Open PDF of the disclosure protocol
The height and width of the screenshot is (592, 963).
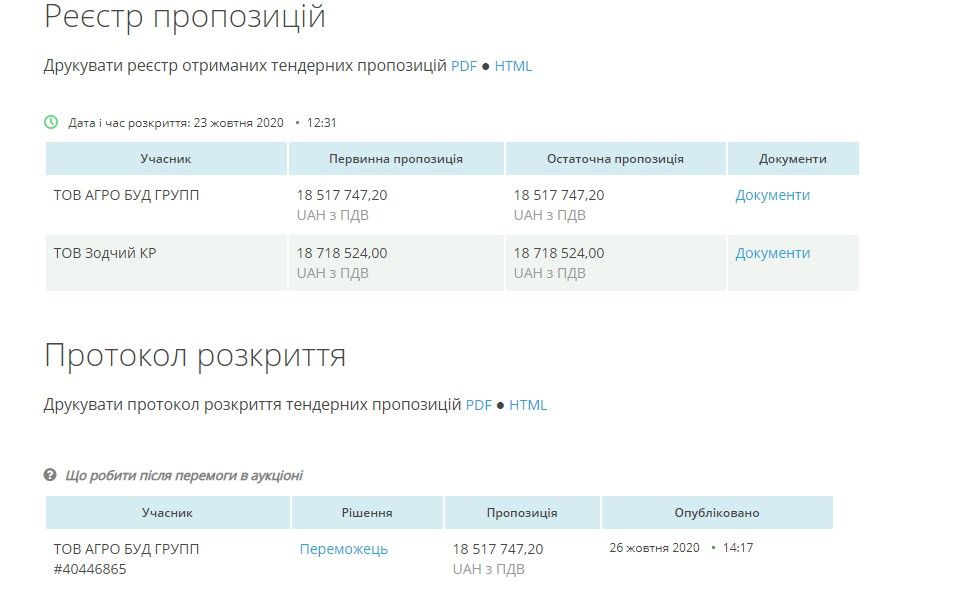(x=479, y=405)
